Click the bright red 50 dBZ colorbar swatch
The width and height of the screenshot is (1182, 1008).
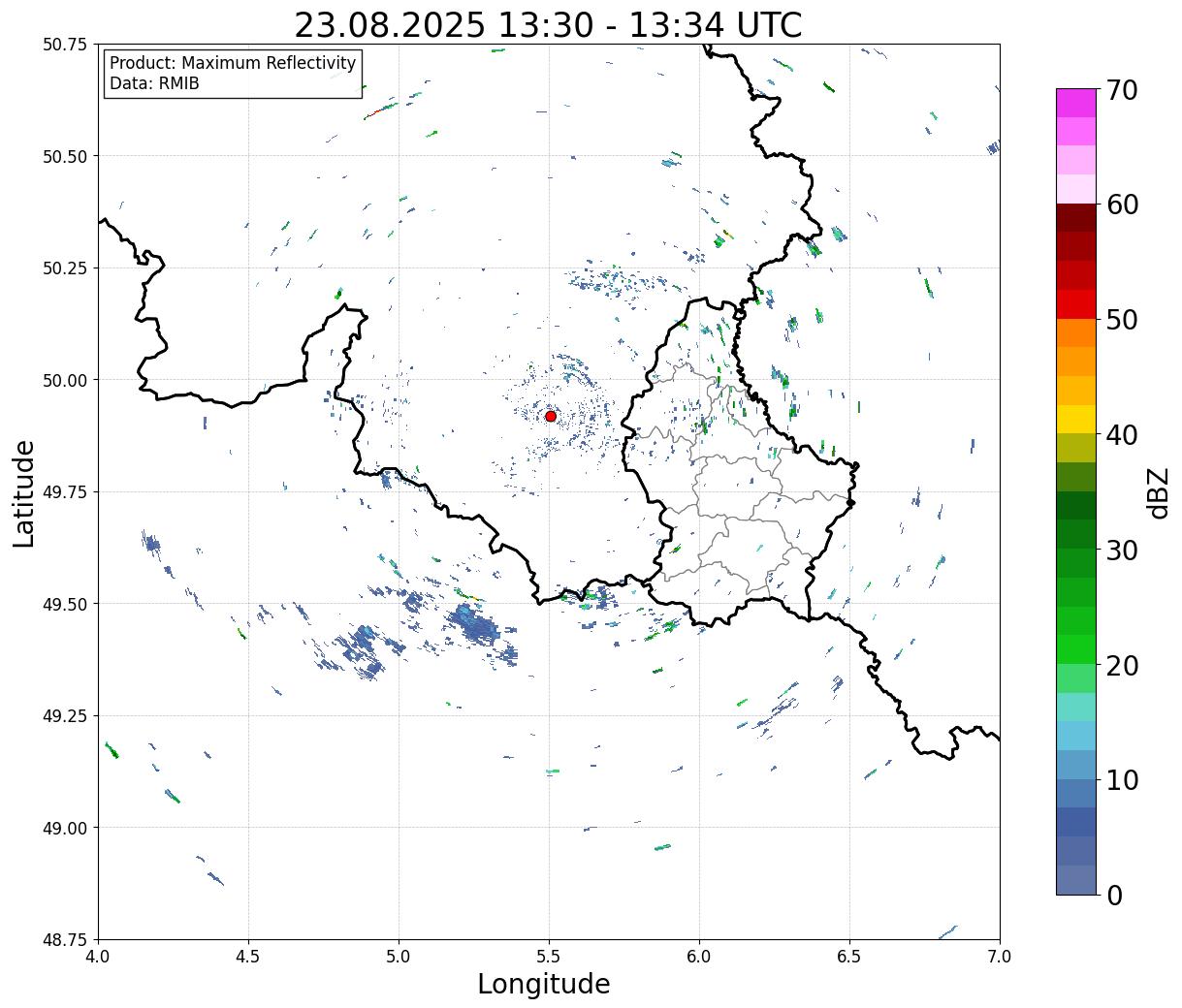(1076, 304)
